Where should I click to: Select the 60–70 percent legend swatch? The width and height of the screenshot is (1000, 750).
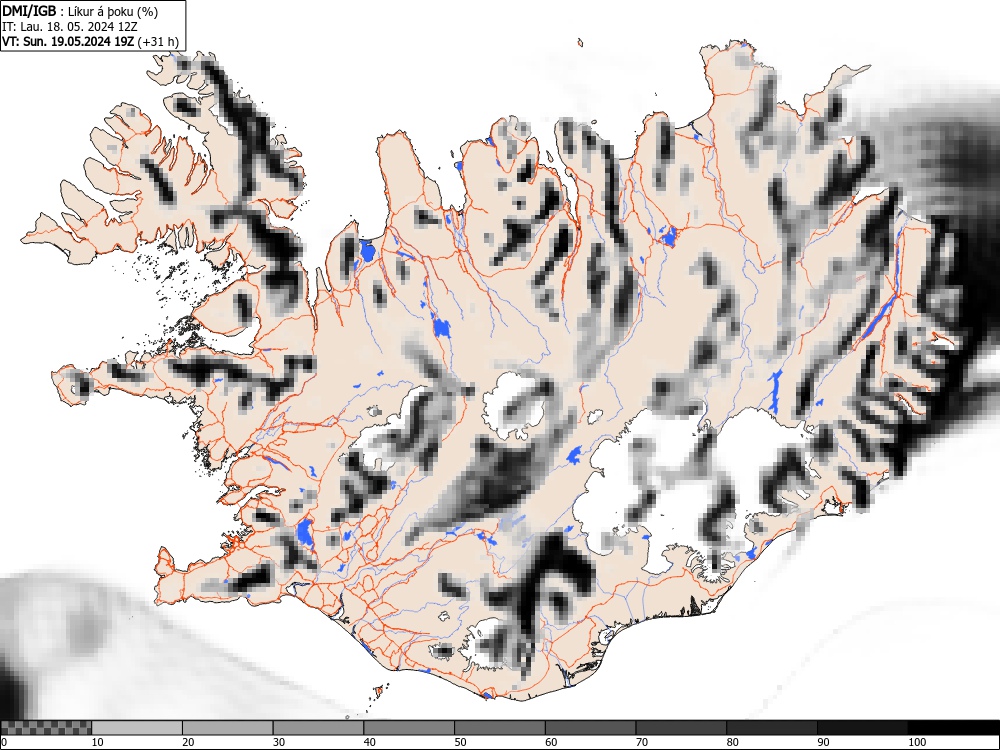590,728
